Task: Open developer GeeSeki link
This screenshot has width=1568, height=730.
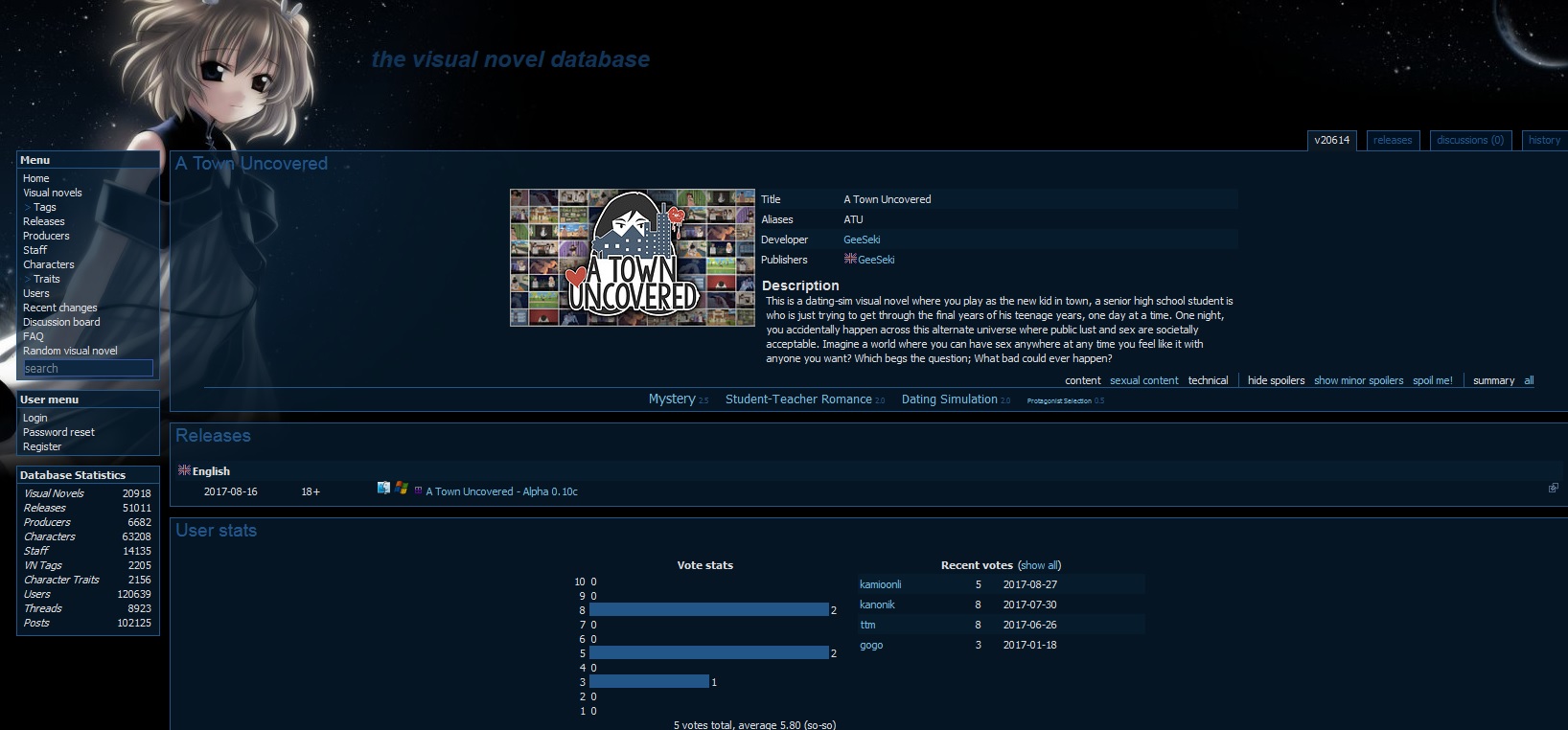Action: click(862, 240)
